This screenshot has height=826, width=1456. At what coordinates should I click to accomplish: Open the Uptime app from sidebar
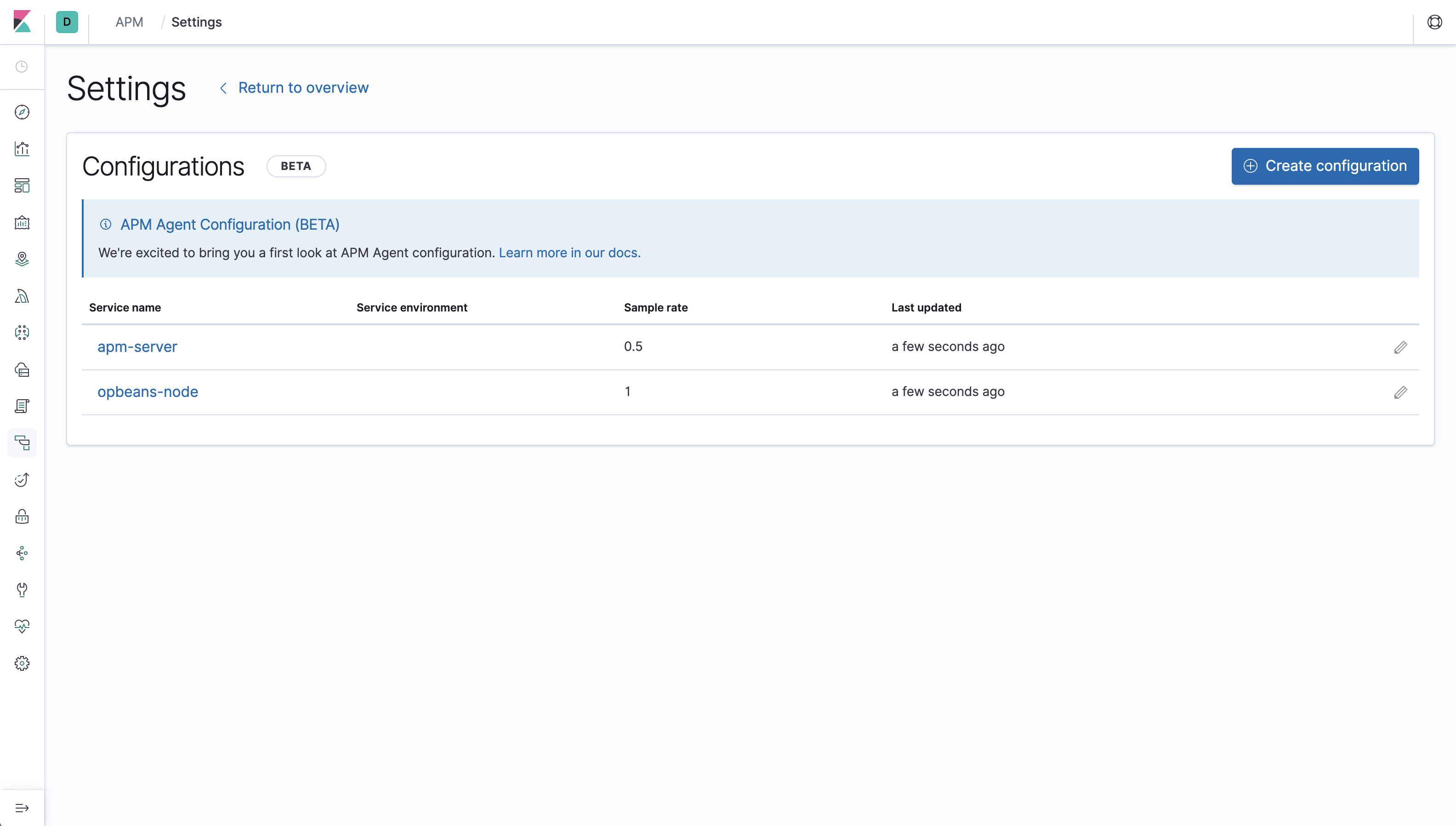pos(22,479)
